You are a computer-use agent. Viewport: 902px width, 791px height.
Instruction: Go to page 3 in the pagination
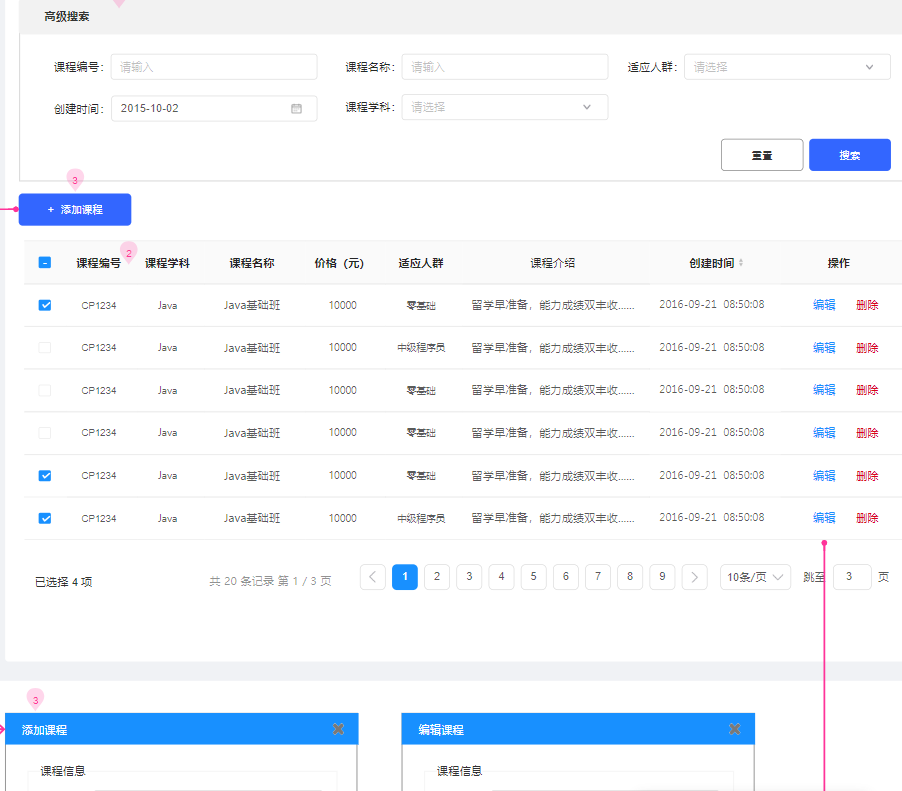(x=469, y=577)
